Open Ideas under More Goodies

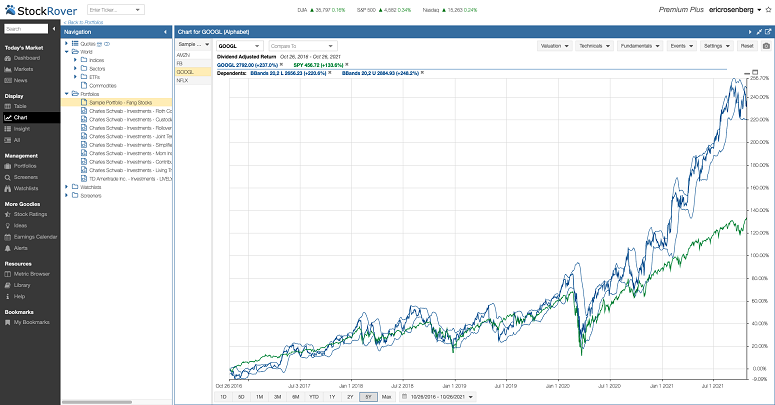pyautogui.click(x=16, y=225)
